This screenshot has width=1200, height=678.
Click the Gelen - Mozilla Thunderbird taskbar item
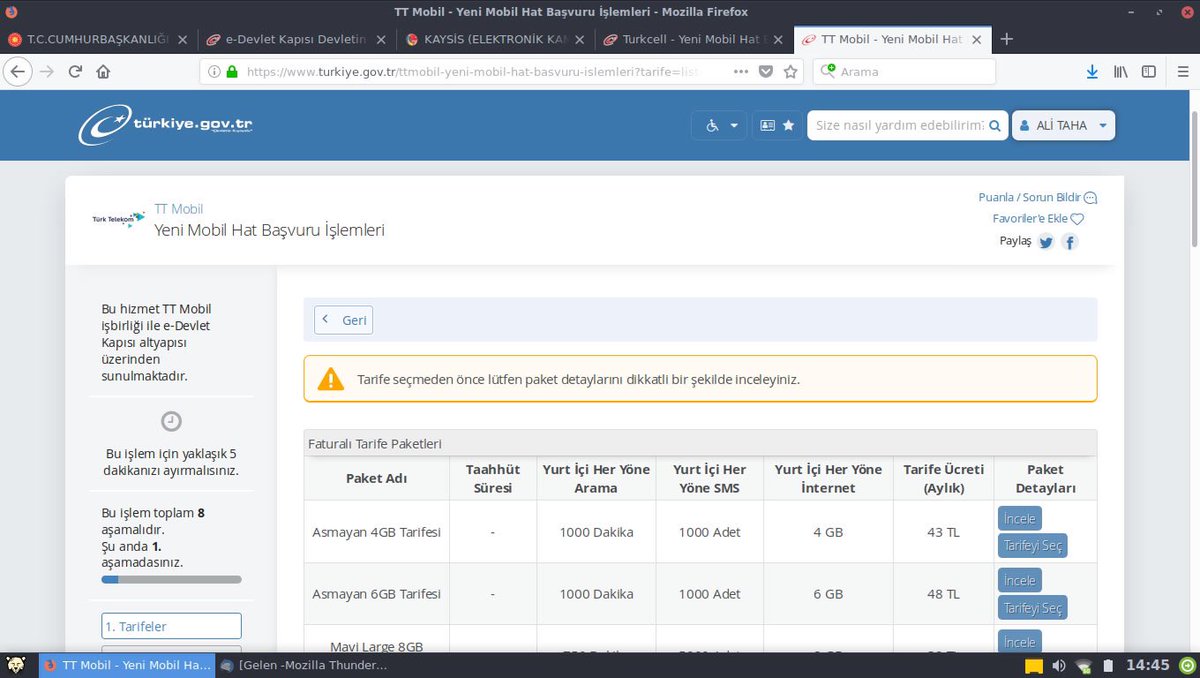coord(304,665)
